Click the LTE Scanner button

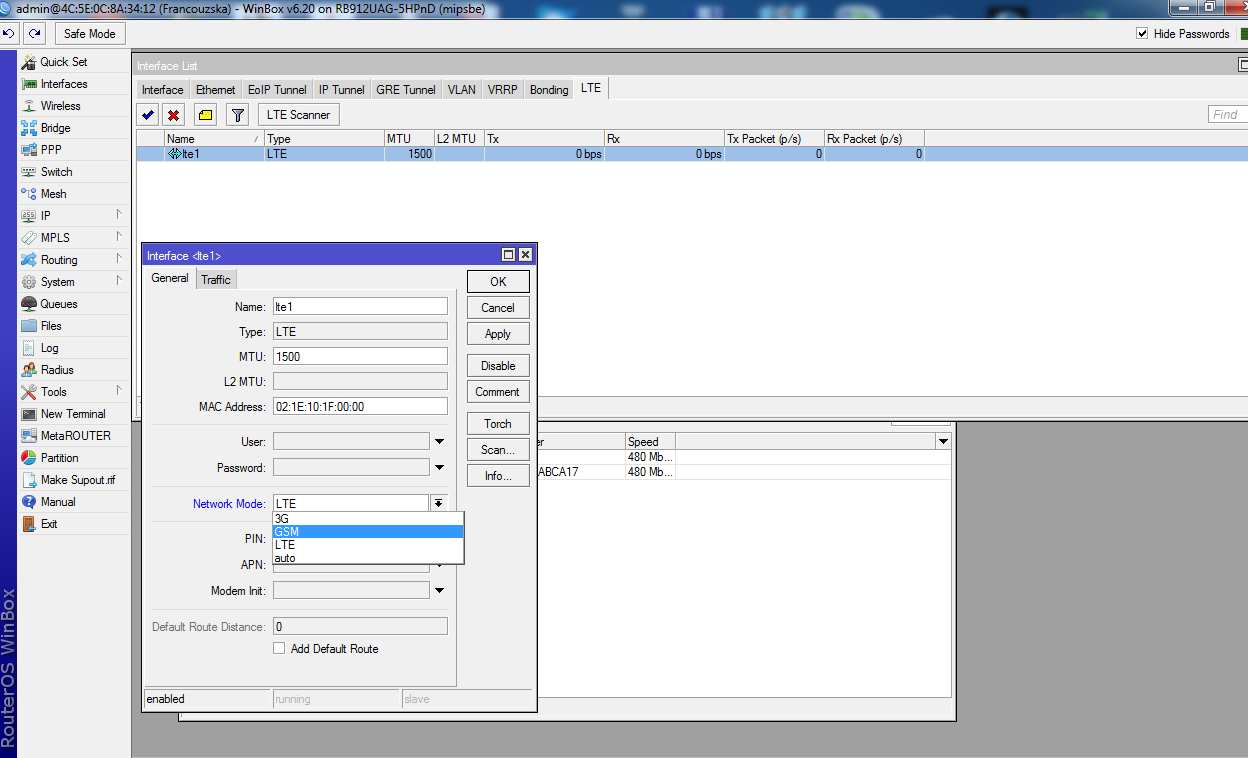coord(298,115)
